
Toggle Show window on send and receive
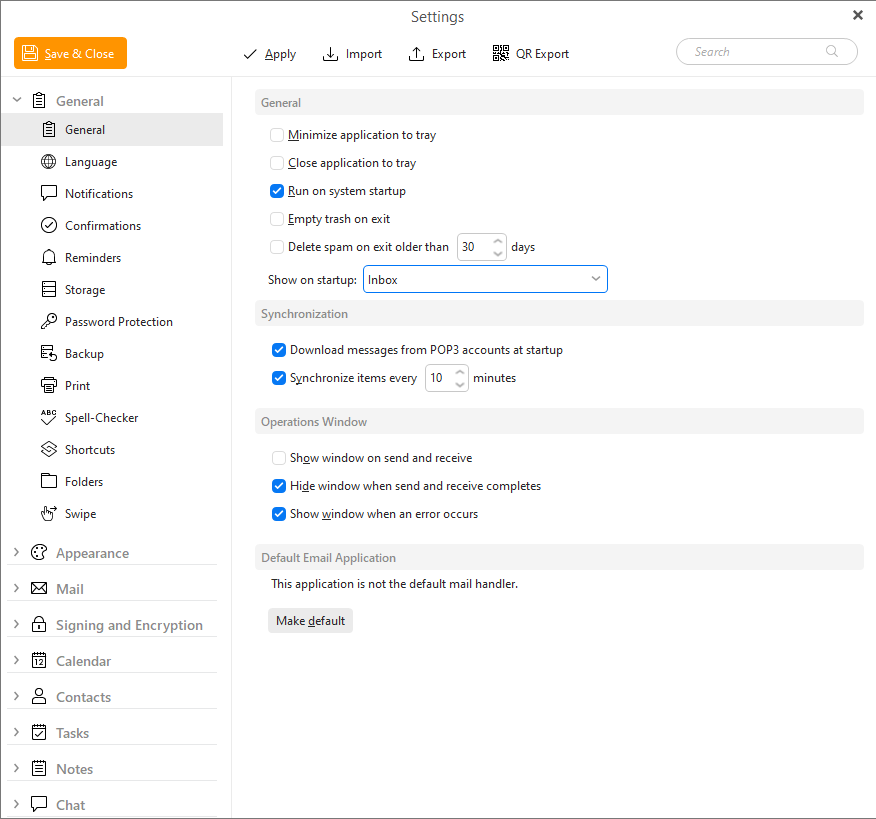click(x=279, y=458)
